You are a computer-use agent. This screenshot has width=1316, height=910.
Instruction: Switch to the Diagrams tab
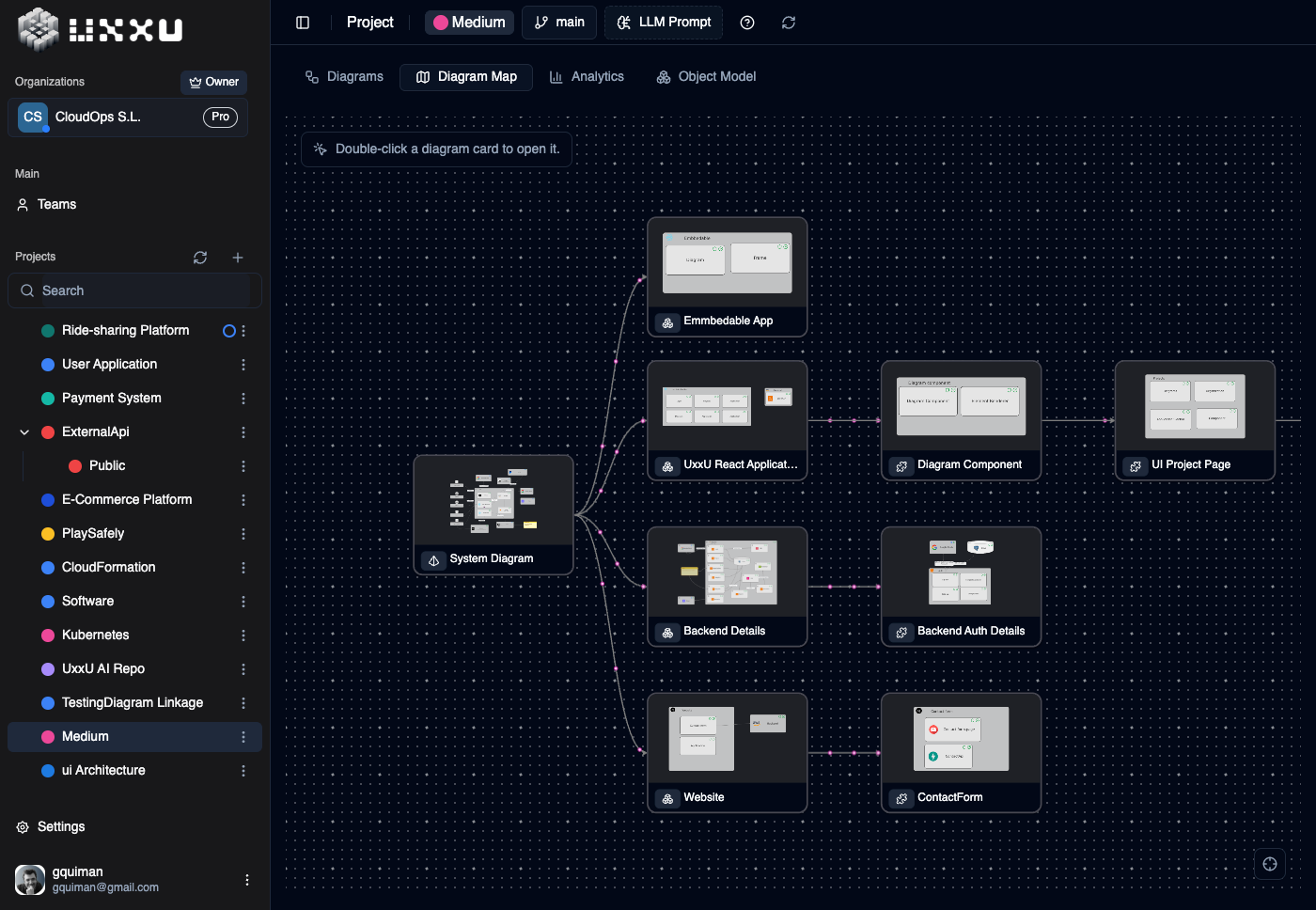coord(344,77)
